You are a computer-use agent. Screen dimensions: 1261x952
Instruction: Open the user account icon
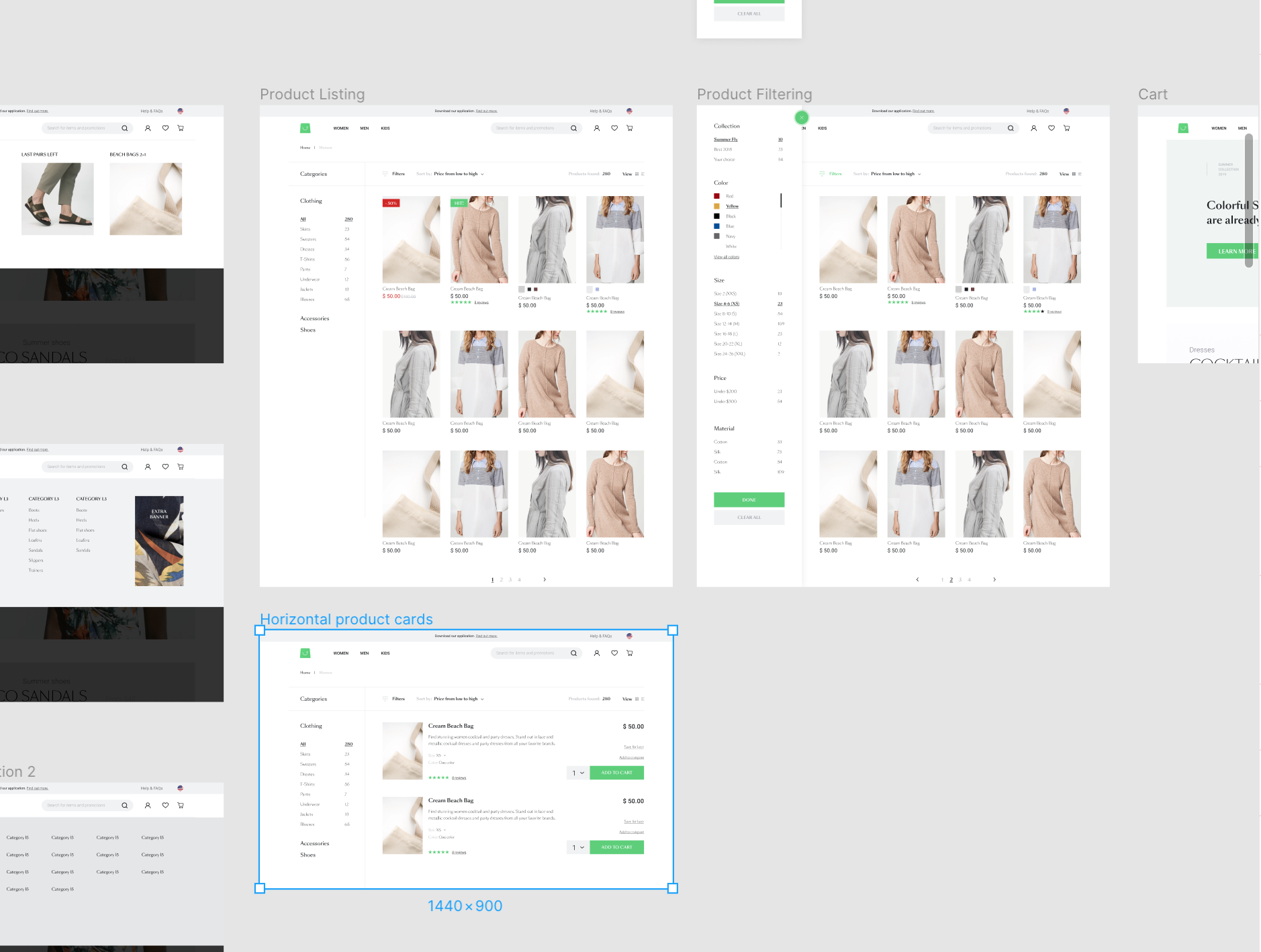(597, 128)
